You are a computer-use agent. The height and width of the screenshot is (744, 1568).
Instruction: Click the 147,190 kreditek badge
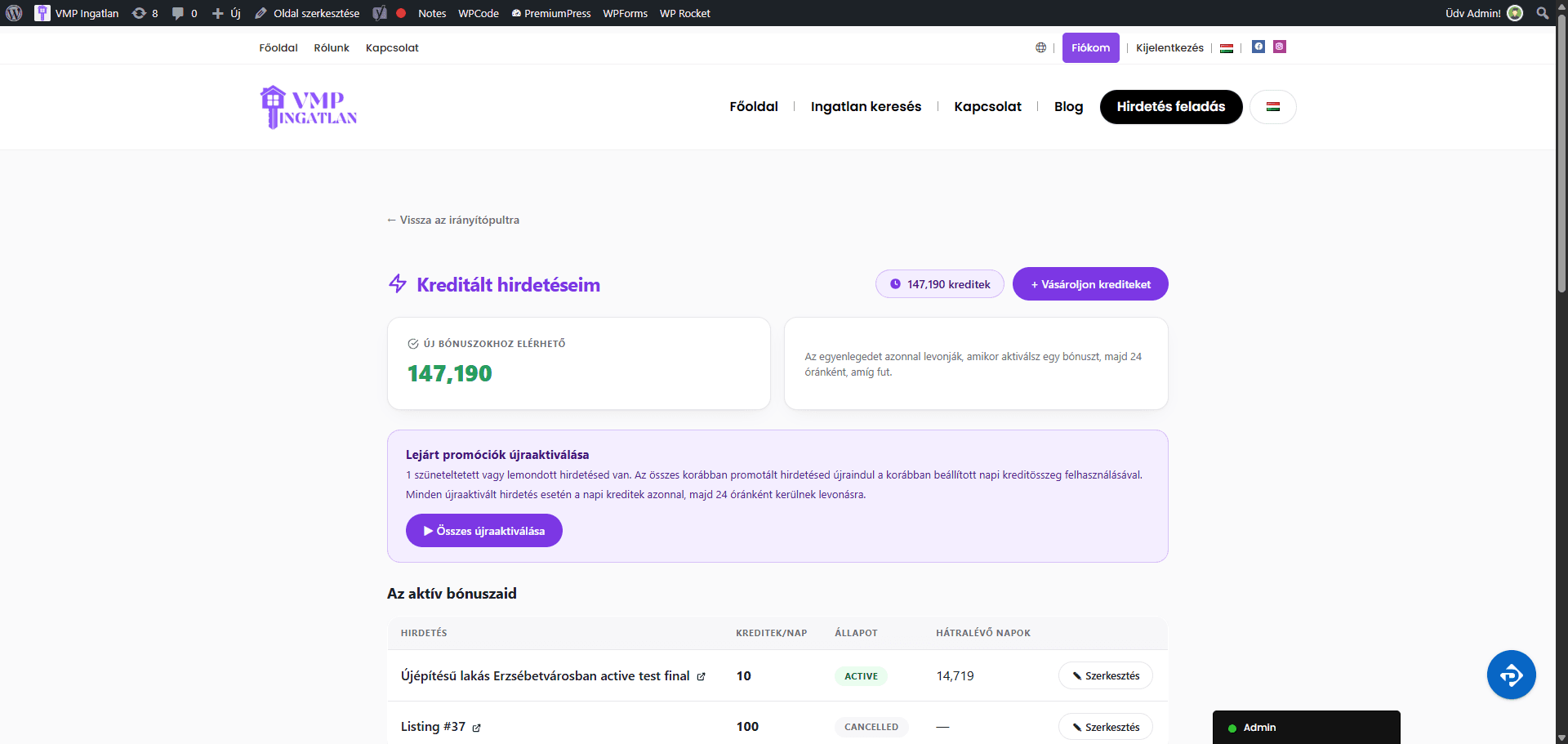(x=940, y=284)
